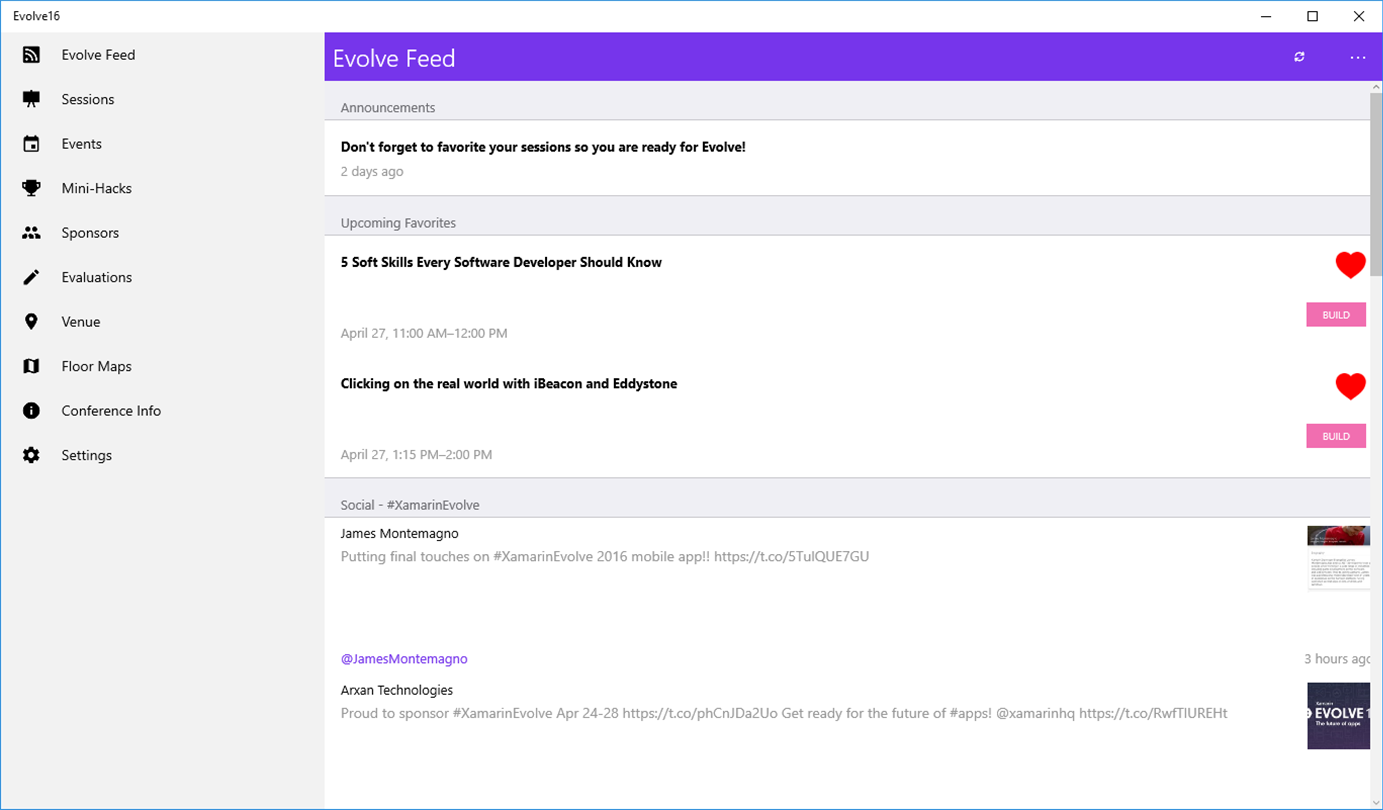Open Evaluations using the pencil icon

31,277
